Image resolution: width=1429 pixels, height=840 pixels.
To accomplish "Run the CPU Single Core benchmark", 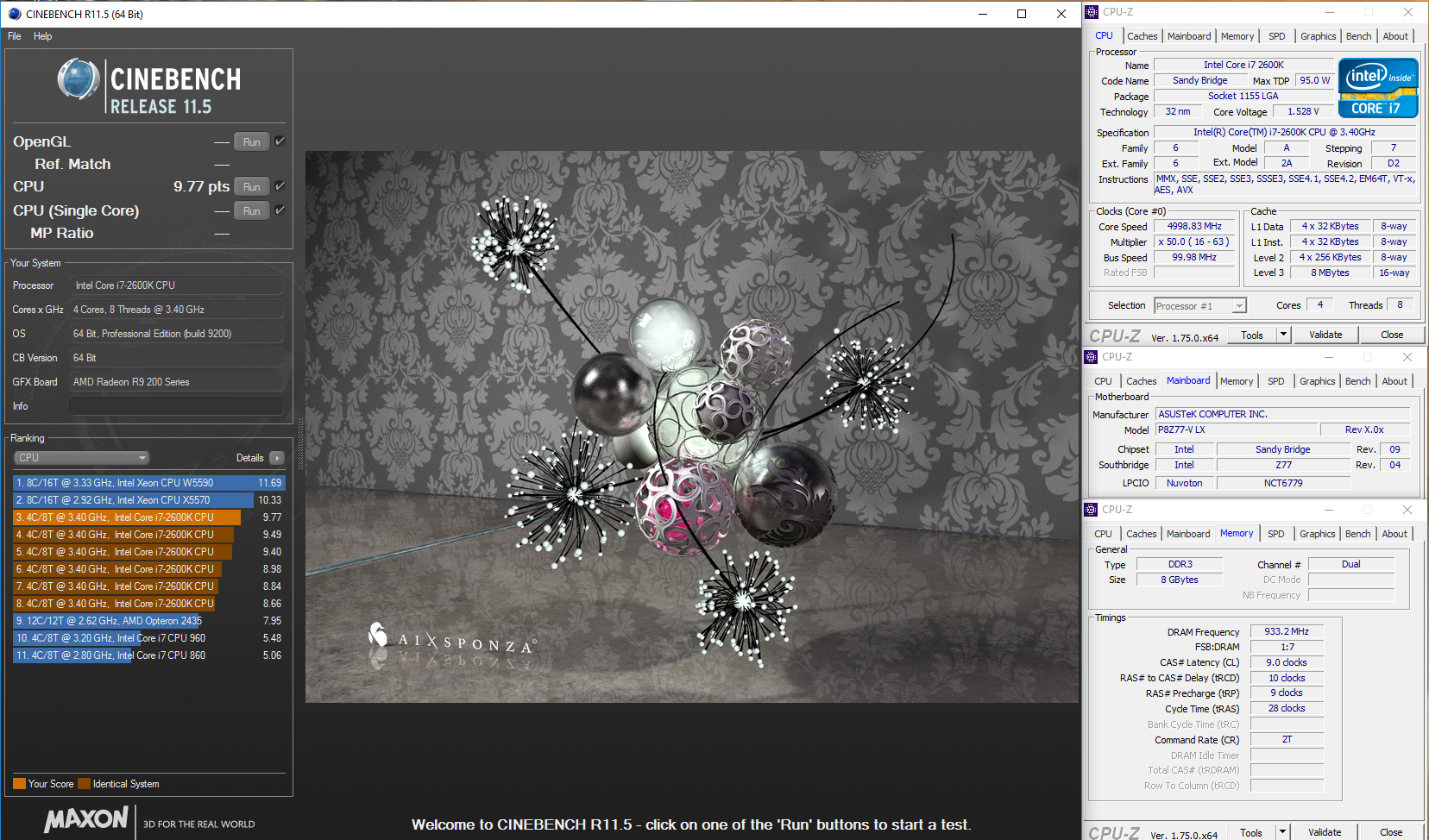I will [252, 210].
